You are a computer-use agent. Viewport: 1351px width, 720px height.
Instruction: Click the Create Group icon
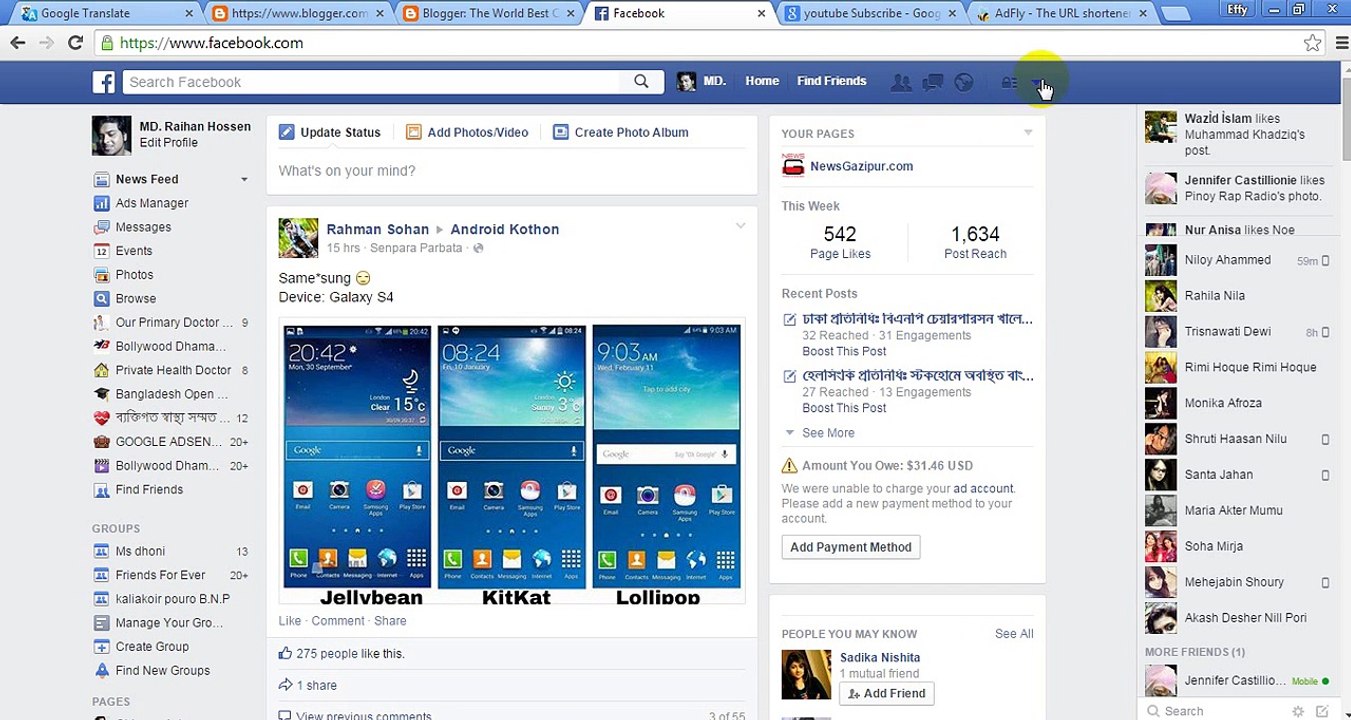click(101, 647)
